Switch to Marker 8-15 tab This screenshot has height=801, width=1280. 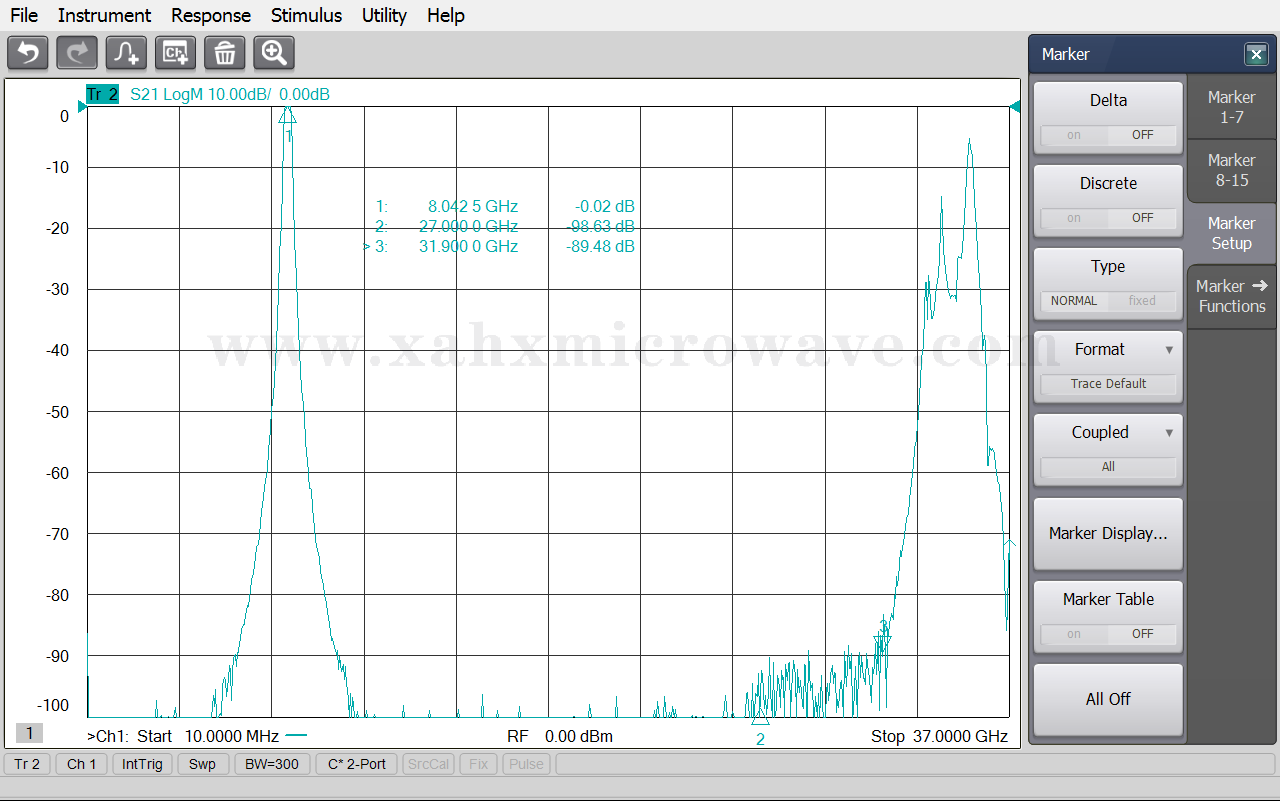[x=1231, y=170]
